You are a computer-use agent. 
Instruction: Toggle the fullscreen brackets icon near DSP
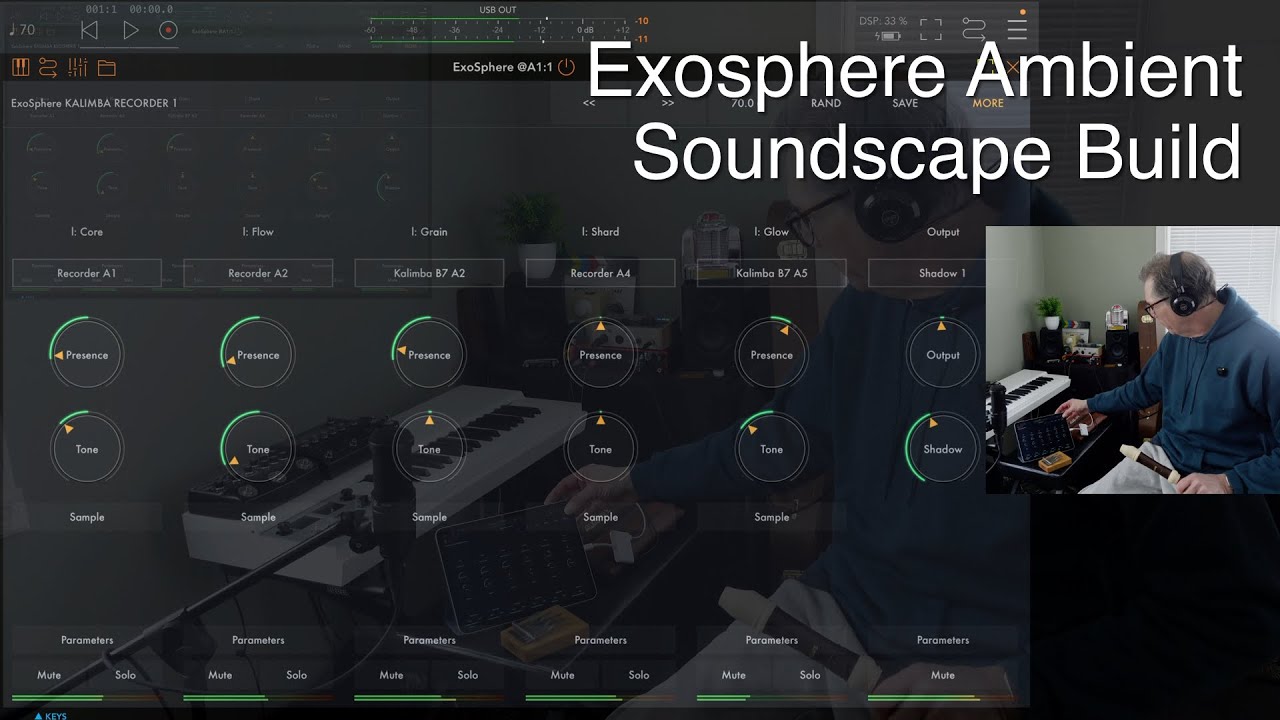pyautogui.click(x=931, y=29)
